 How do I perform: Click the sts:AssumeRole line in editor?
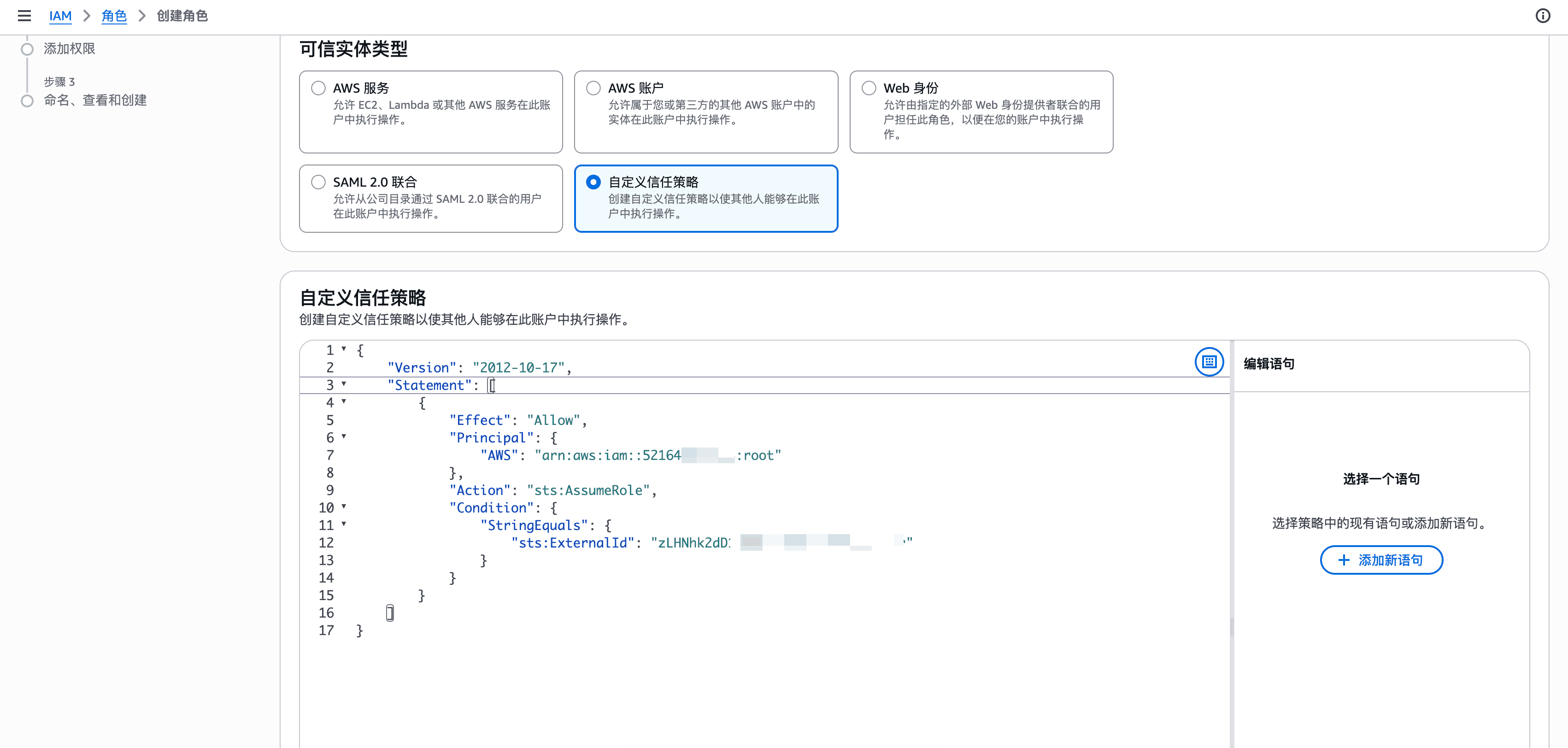pyautogui.click(x=587, y=490)
